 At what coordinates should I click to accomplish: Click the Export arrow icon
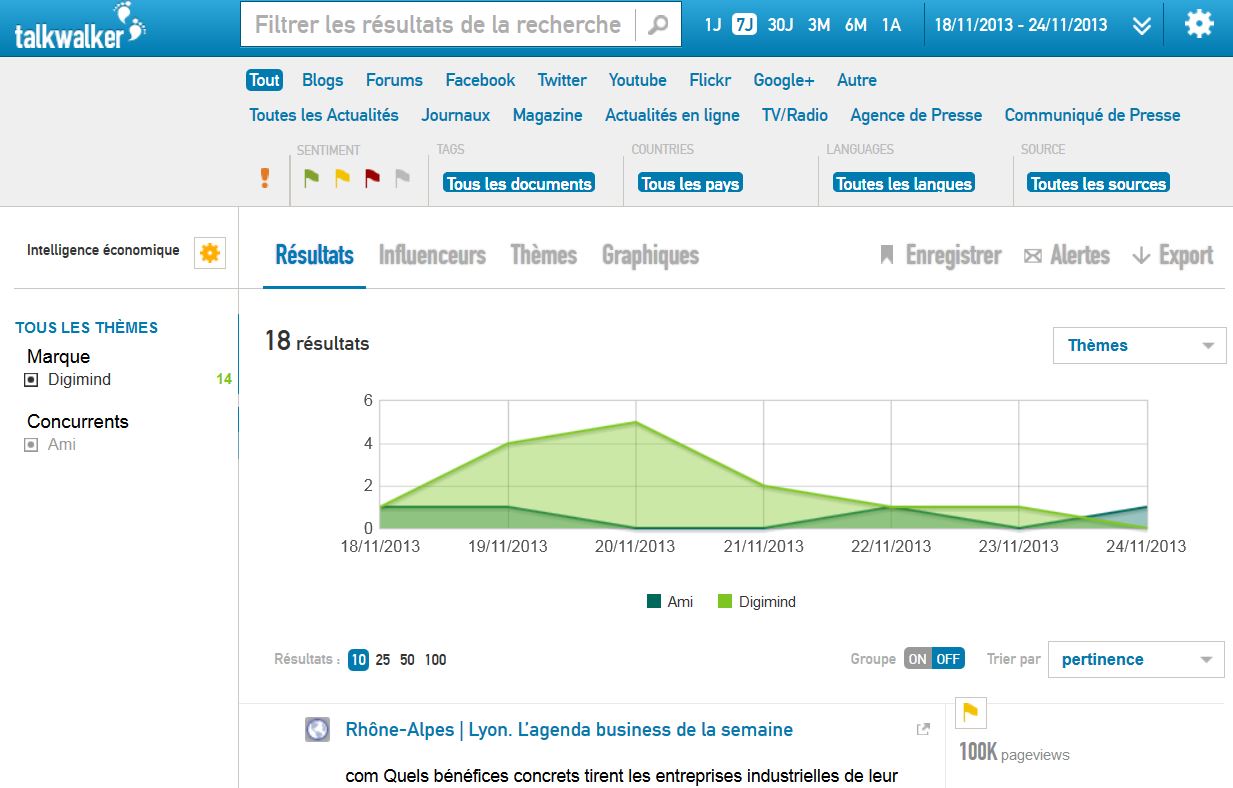pos(1141,256)
